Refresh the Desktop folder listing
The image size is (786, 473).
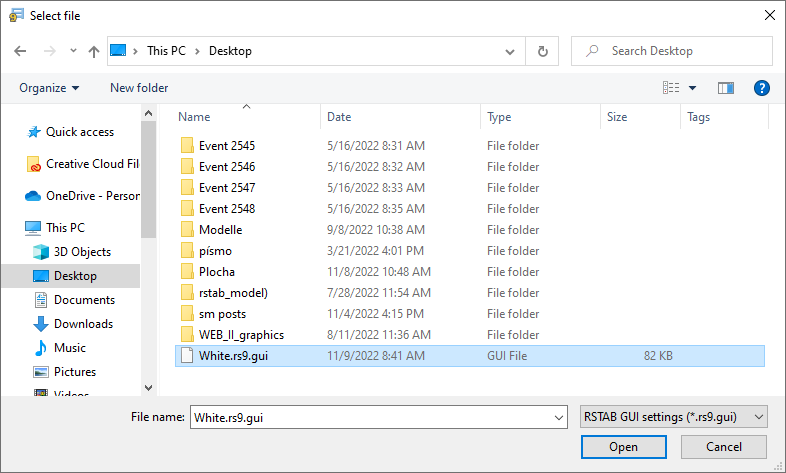coord(542,51)
